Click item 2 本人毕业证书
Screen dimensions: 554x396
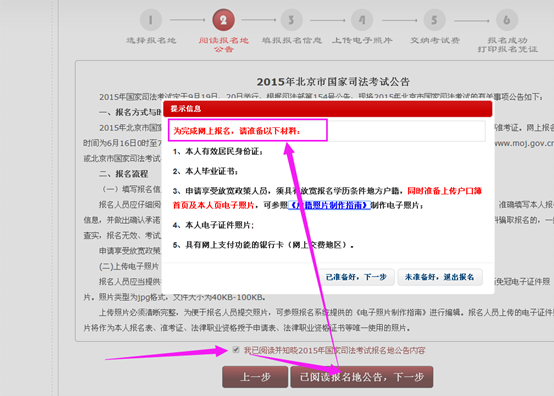205,171
